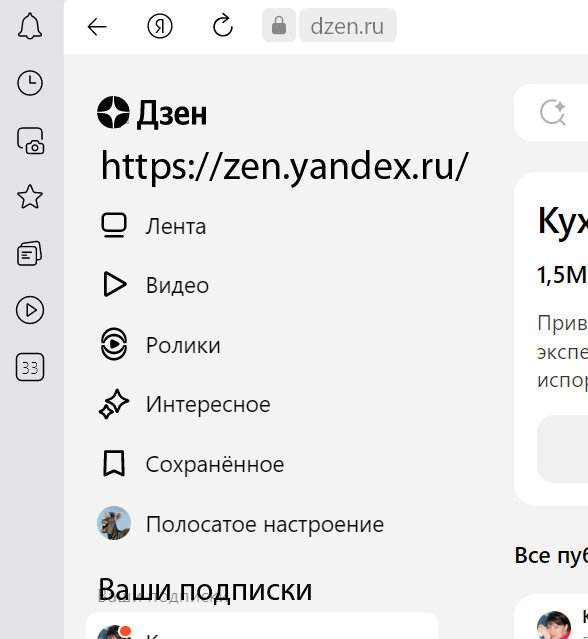588x639 pixels.
Task: Click the Dzen search icon
Action: tap(553, 112)
